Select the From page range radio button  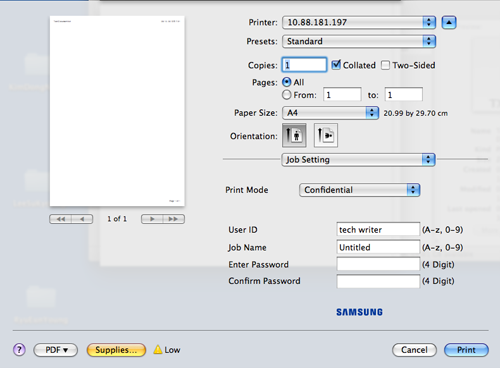click(x=287, y=95)
